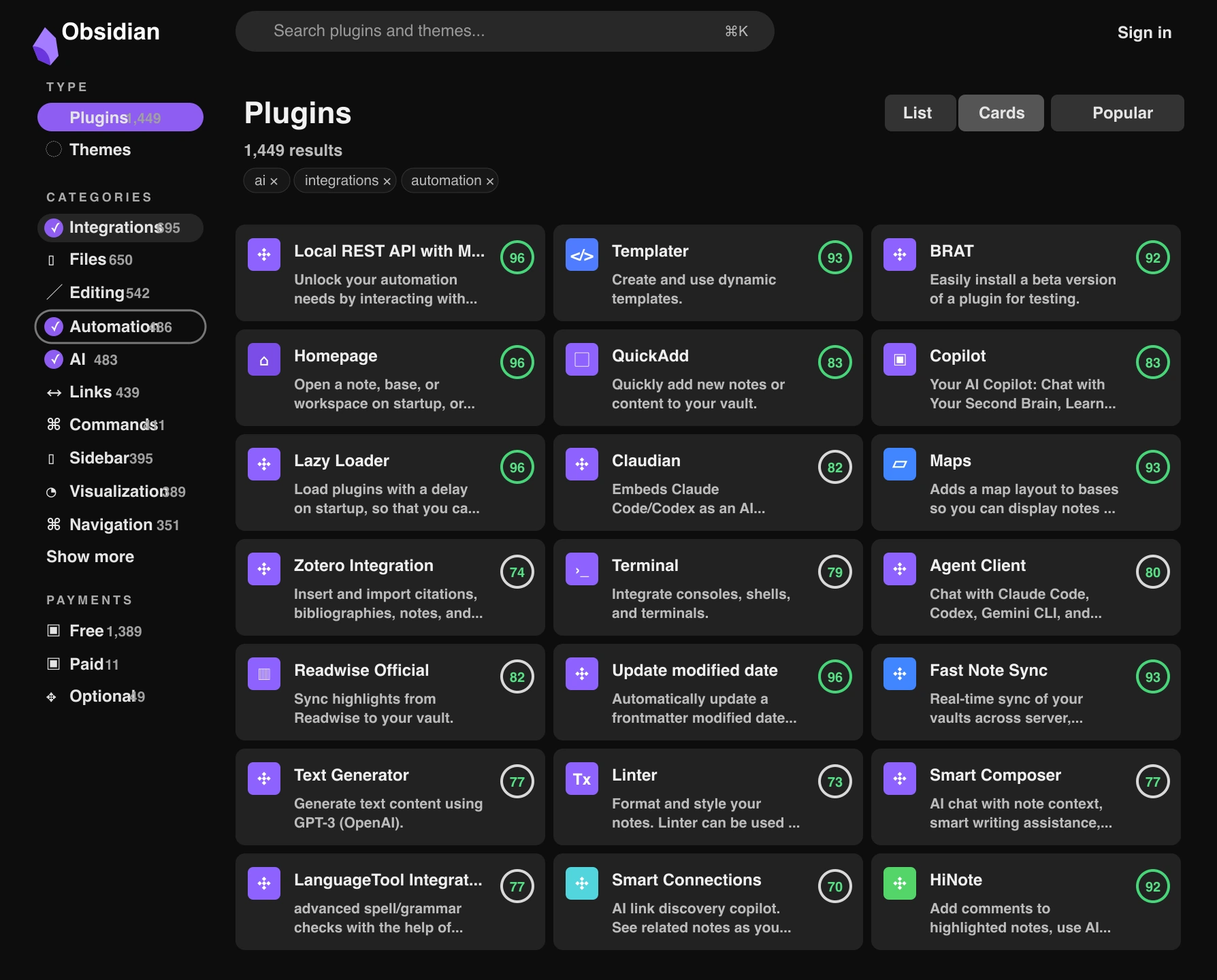This screenshot has width=1217, height=980.
Task: Click the Copilot plugin icon
Action: pos(900,359)
